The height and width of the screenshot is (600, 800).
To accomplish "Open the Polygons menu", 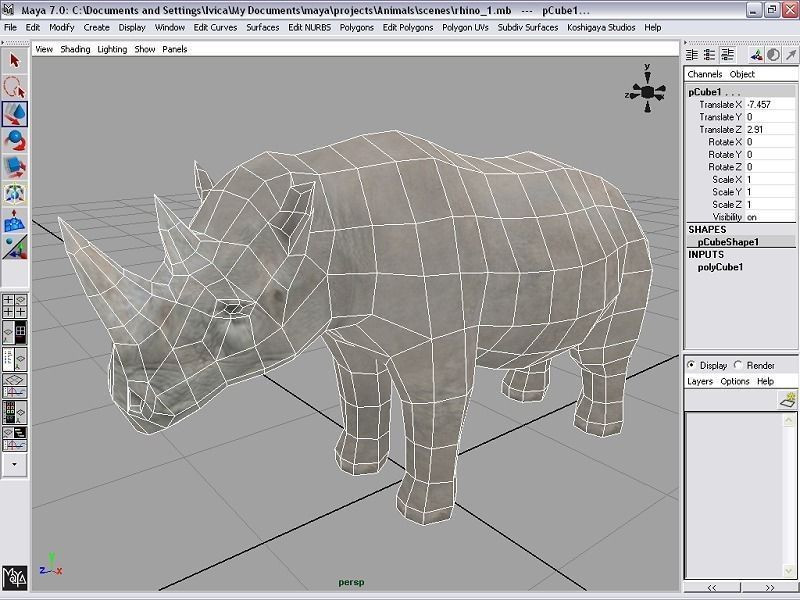I will (357, 28).
